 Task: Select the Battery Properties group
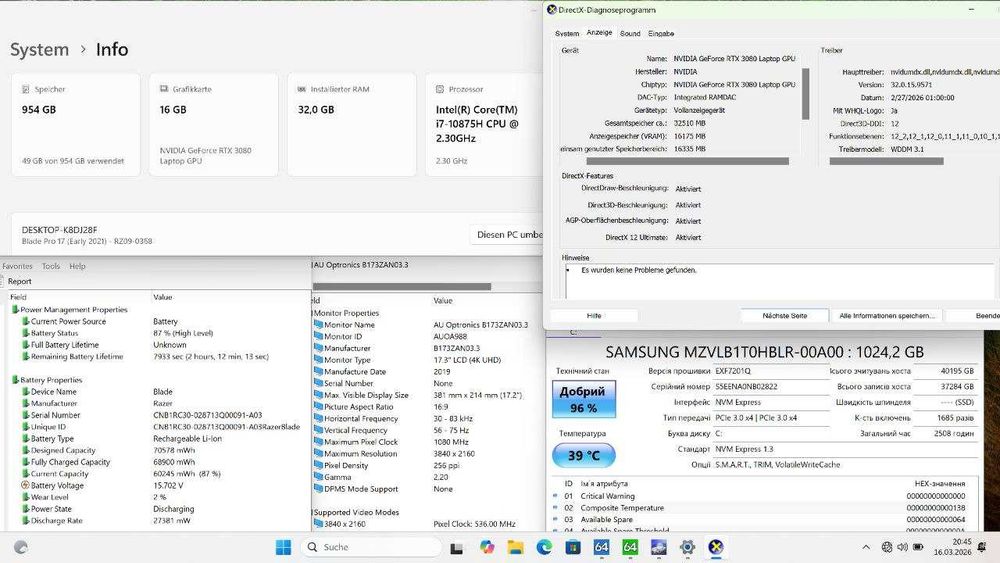51,379
